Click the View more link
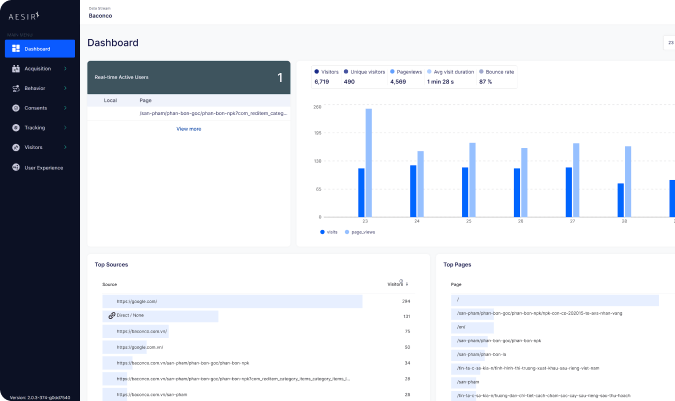675x401 pixels. point(189,129)
